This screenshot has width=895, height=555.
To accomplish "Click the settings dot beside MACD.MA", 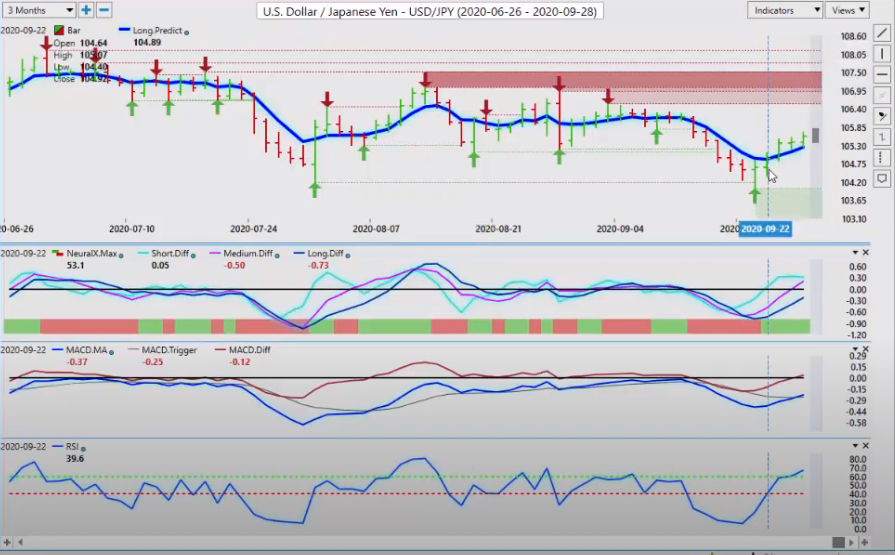I will 111,352.
